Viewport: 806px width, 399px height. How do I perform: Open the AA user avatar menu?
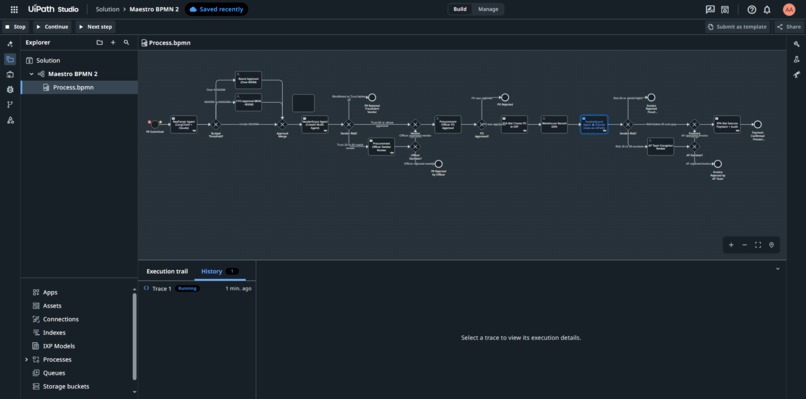click(x=789, y=9)
